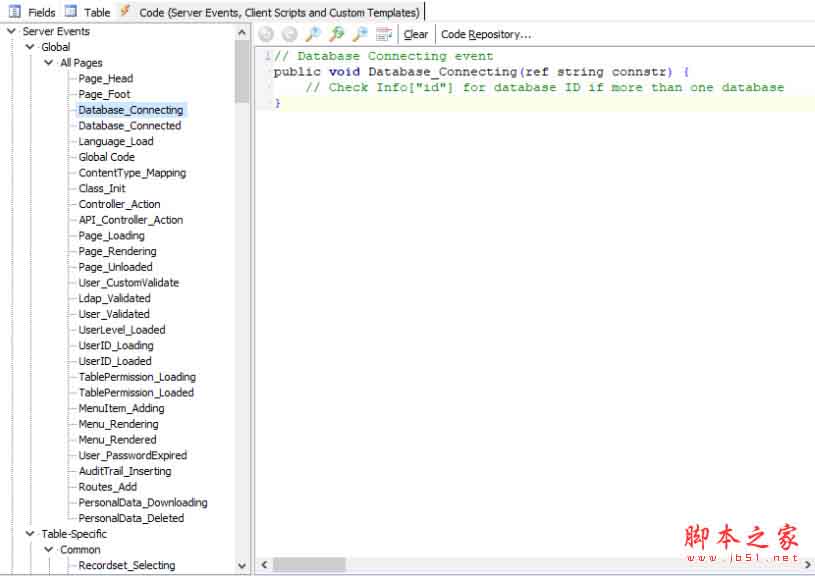Open the Find search tool
Screen dimensions: 815x576
(313, 33)
